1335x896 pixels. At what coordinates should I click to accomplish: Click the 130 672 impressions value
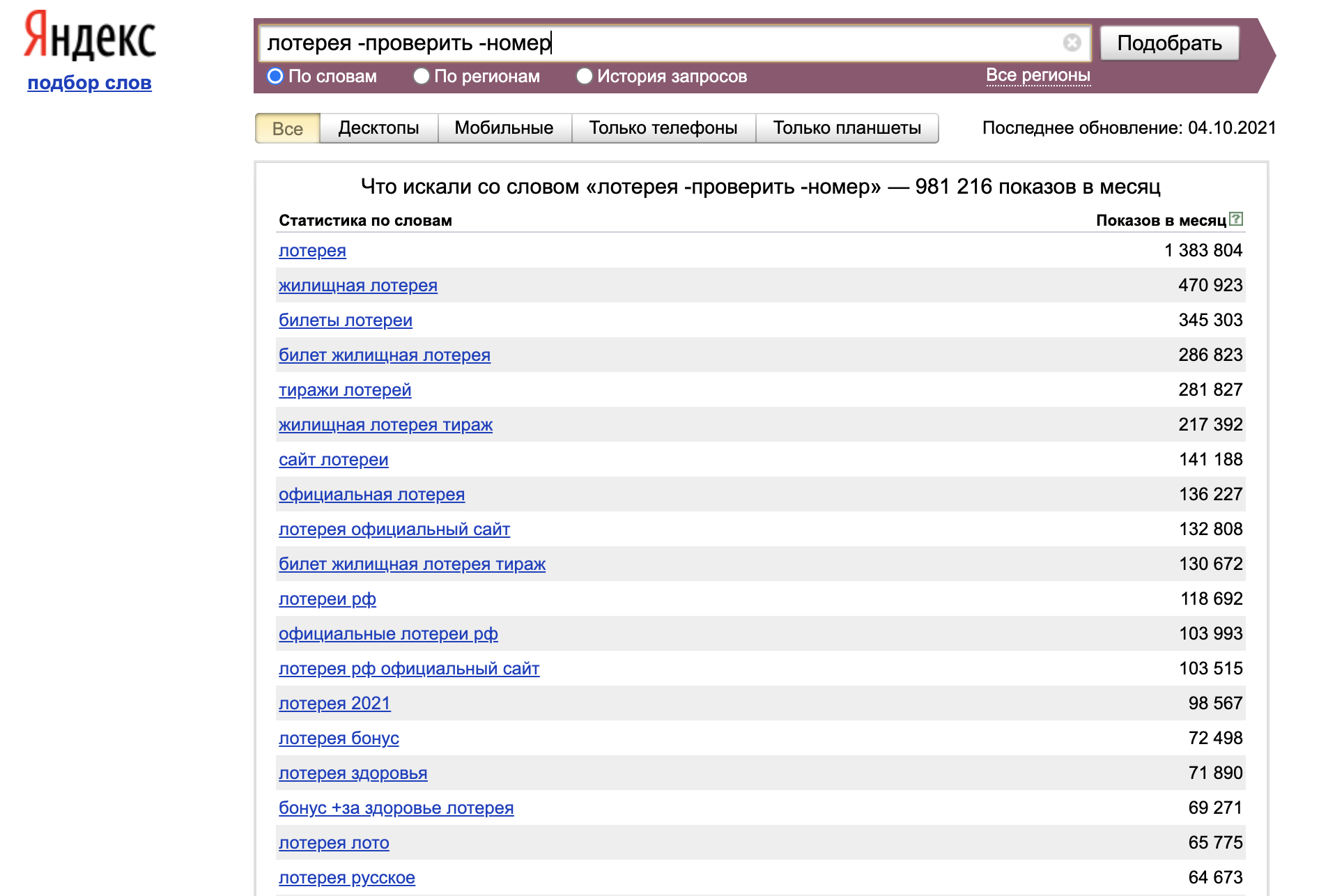pyautogui.click(x=1210, y=564)
